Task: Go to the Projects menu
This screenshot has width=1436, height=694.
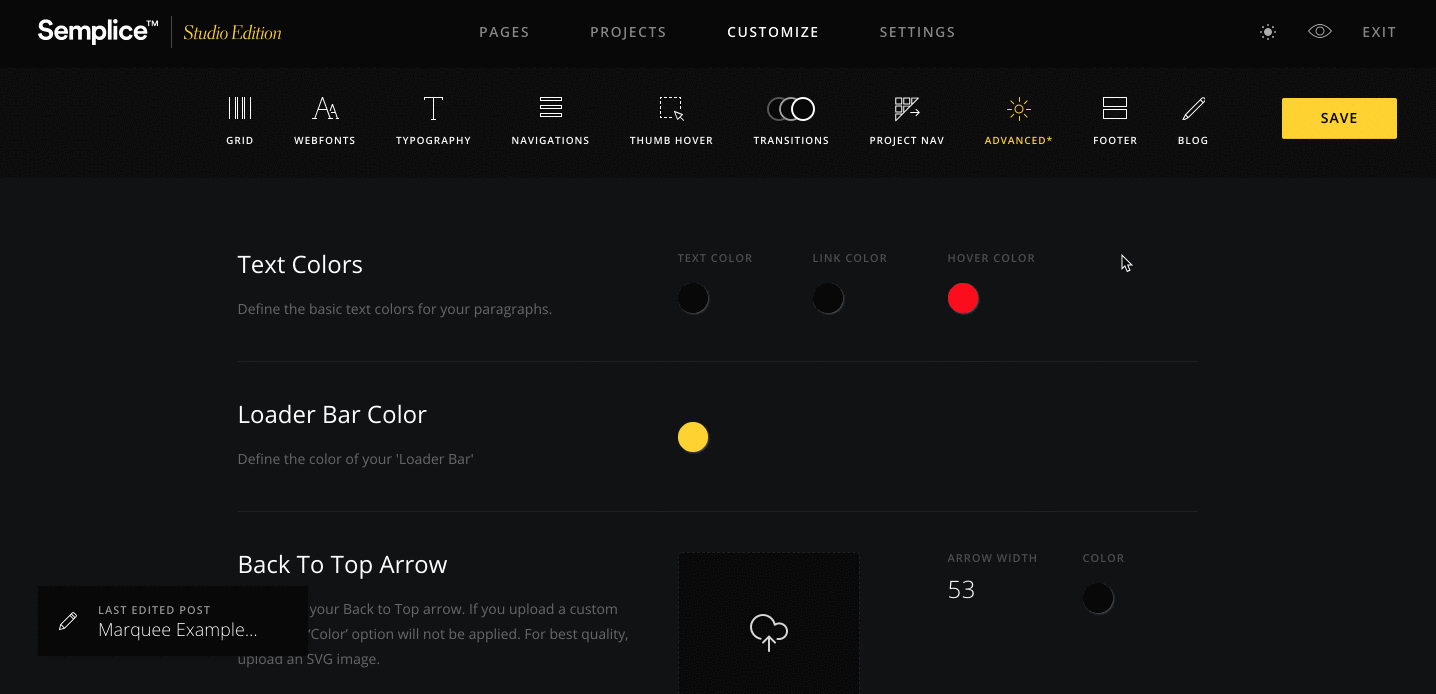Action: pos(628,32)
